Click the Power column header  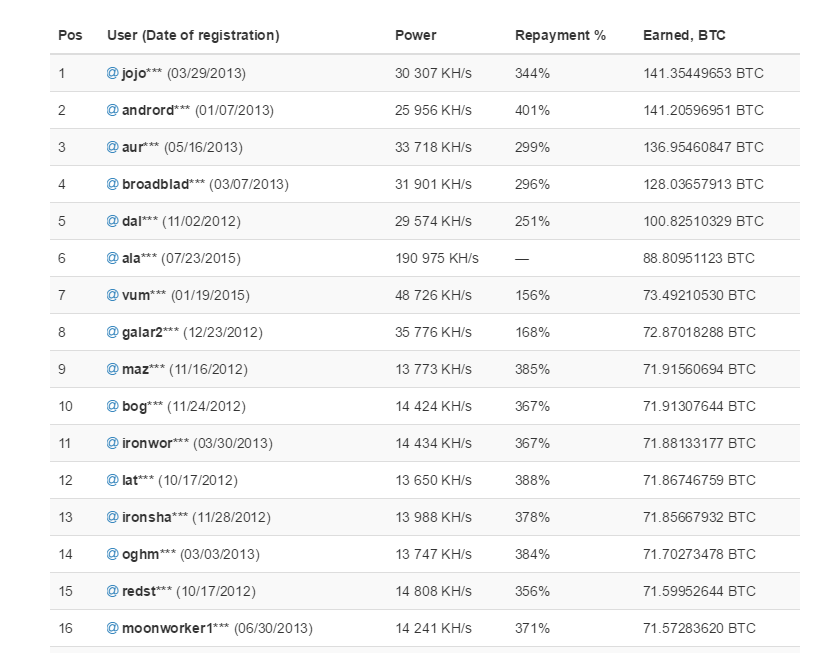click(x=416, y=35)
